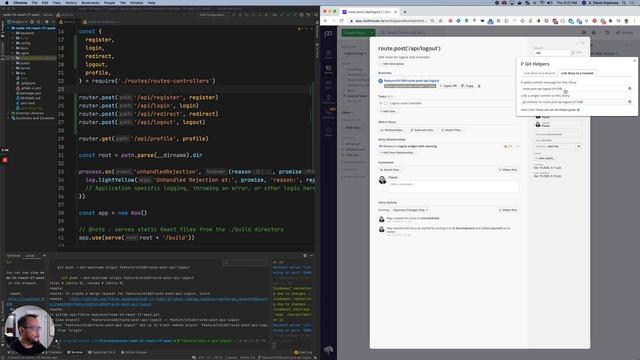640x360 pixels.
Task: Expand Scratches and Consoles node
Action: click(x=9, y=118)
